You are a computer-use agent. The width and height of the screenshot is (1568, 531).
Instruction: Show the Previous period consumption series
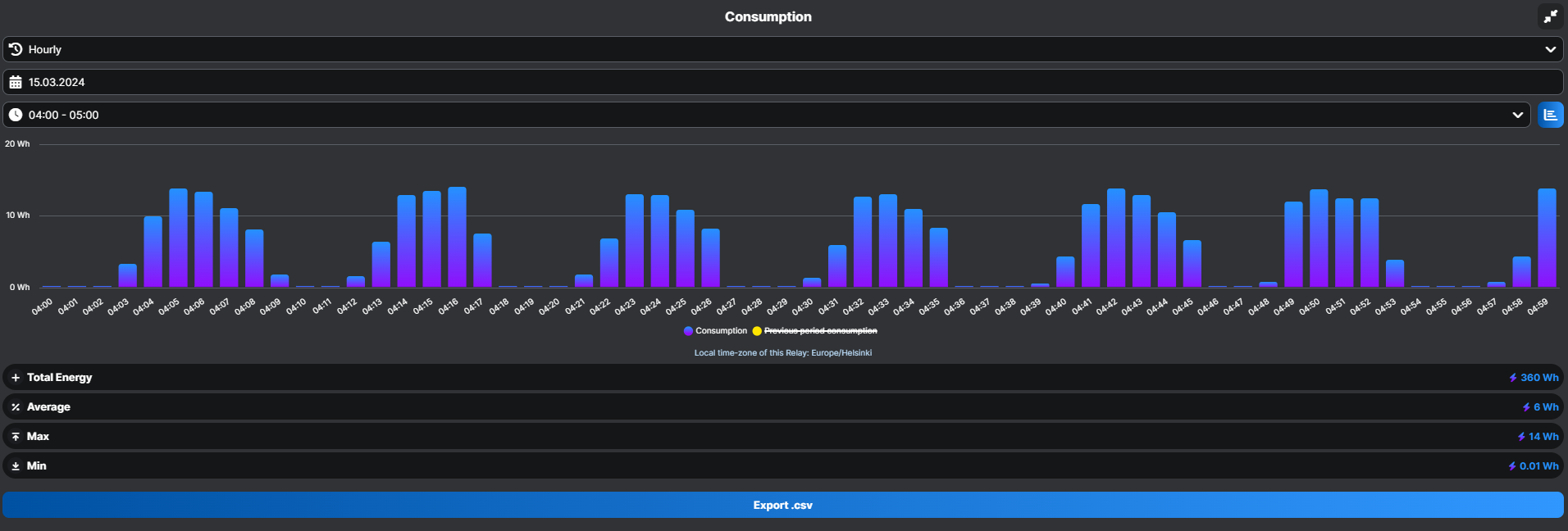[x=820, y=331]
